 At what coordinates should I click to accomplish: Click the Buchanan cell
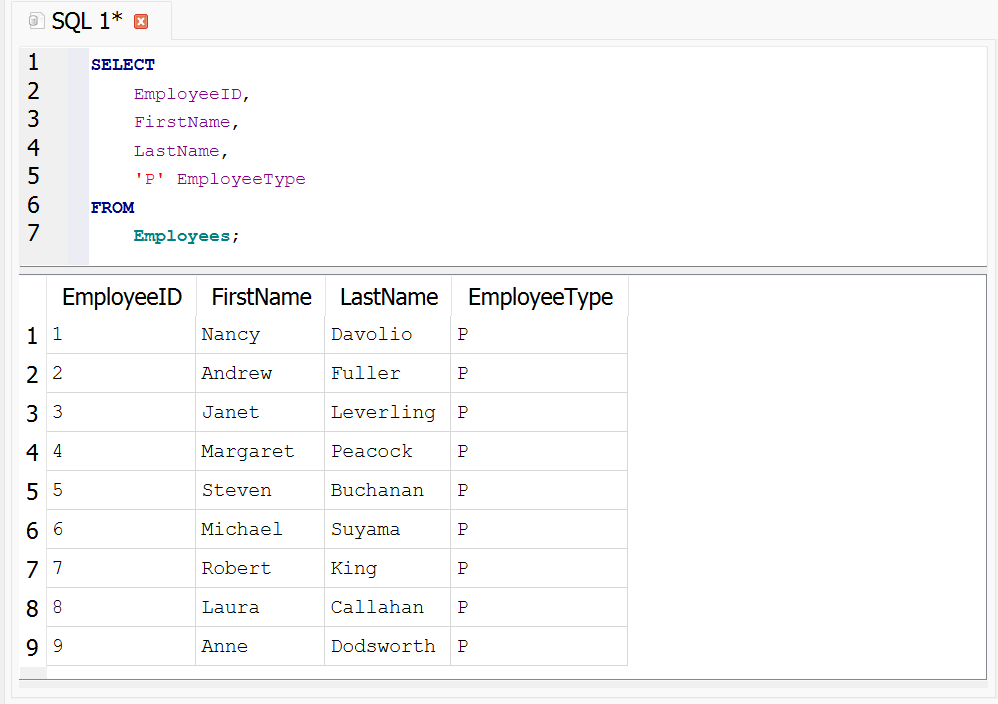pos(377,491)
